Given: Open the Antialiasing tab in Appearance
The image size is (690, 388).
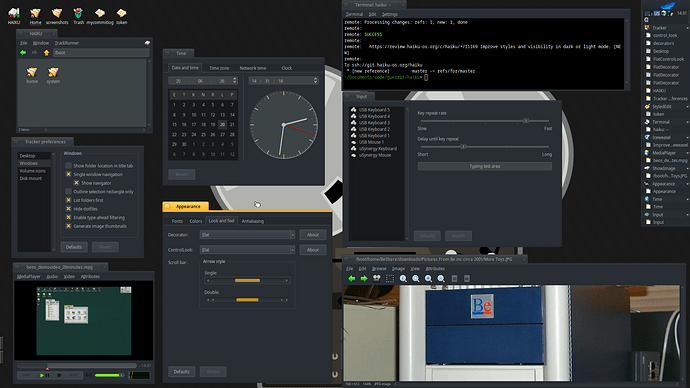Looking at the screenshot, I should [x=253, y=221].
